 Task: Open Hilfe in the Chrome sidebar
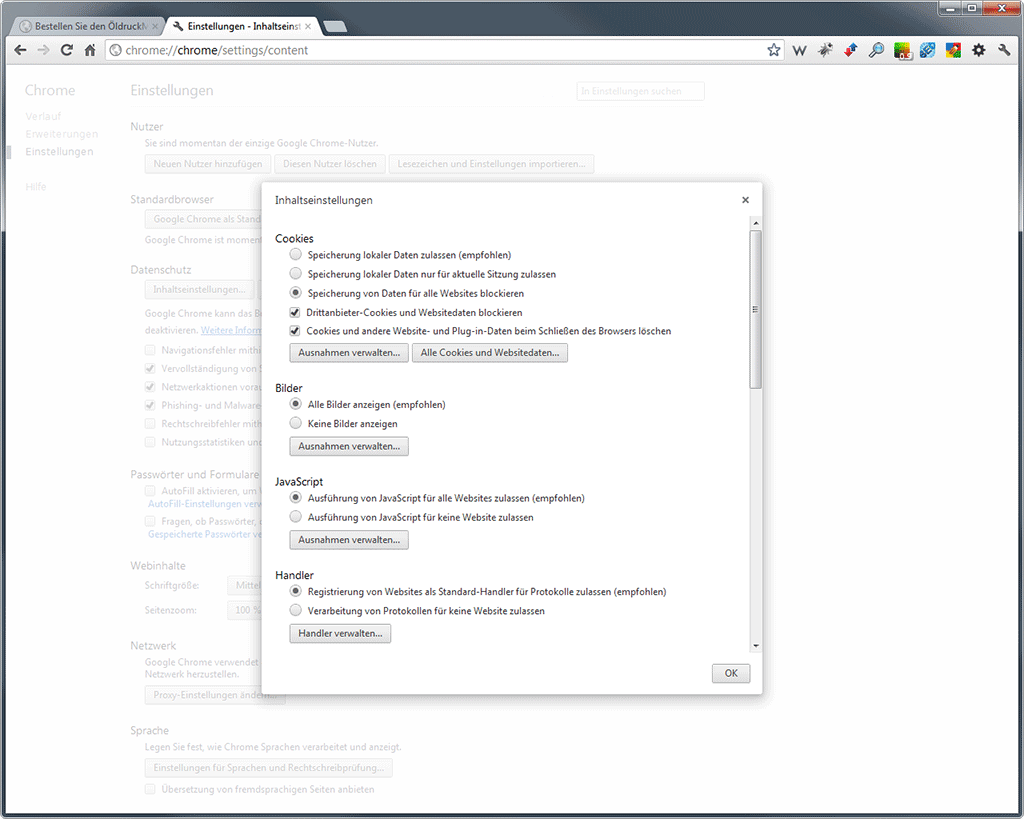click(x=36, y=187)
